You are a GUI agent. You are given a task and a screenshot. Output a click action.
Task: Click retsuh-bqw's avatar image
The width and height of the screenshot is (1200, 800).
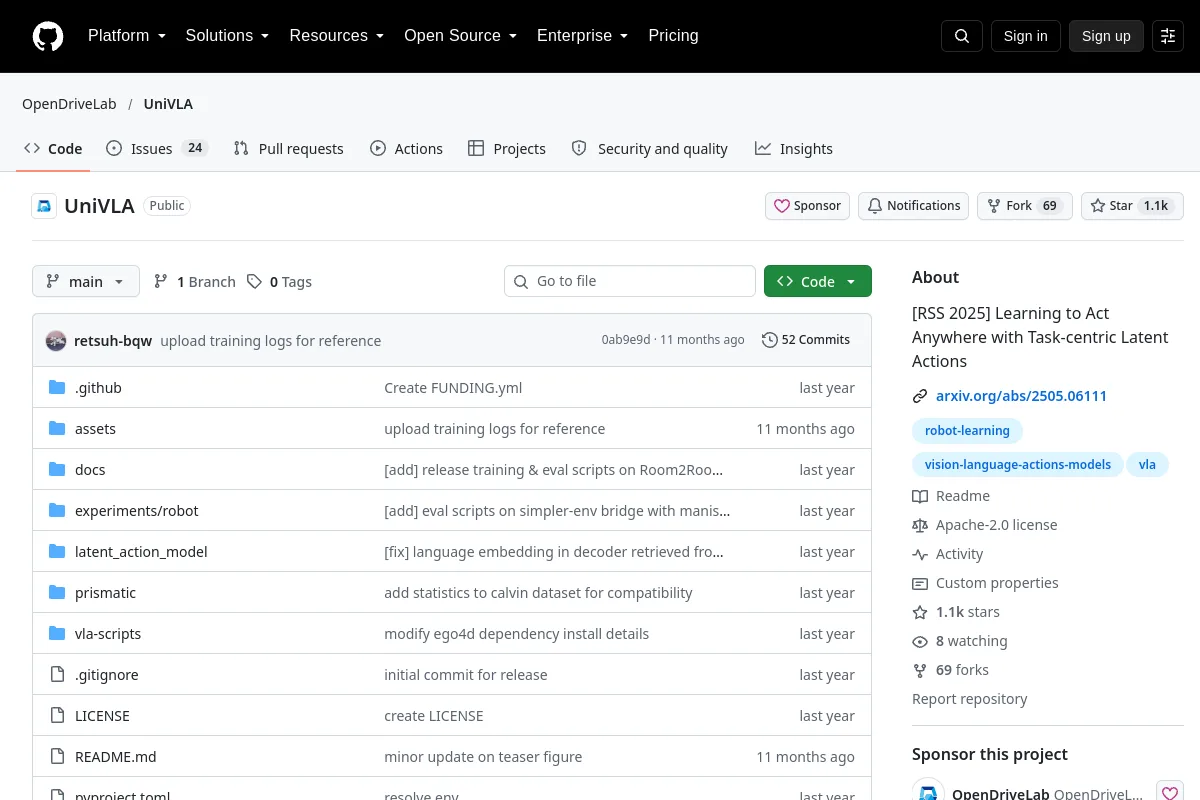pos(56,340)
